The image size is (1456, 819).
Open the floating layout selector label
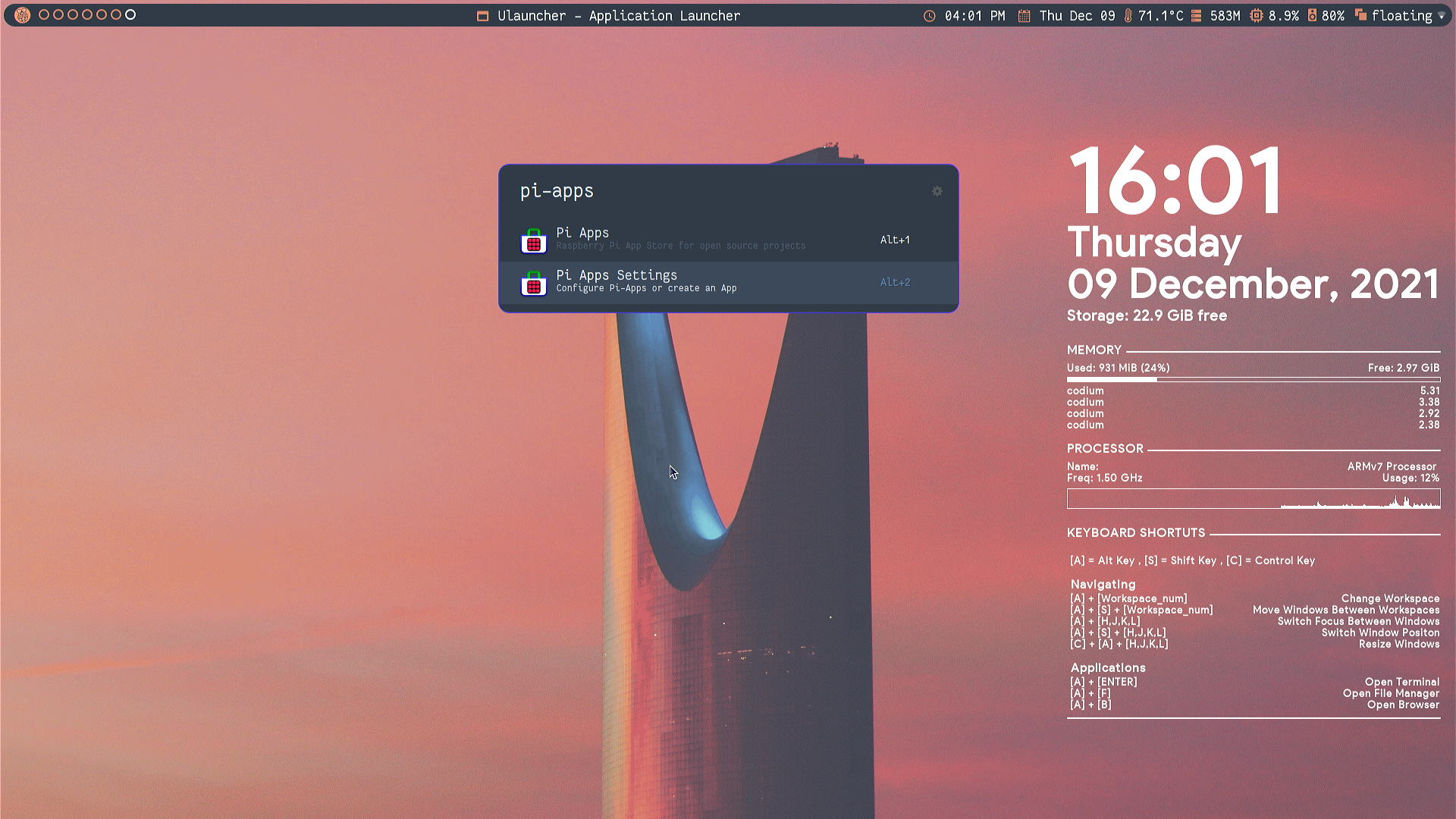[x=1401, y=16]
